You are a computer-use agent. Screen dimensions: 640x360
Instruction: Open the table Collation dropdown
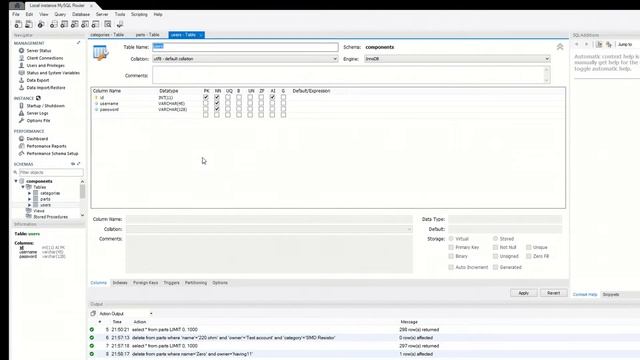245,59
